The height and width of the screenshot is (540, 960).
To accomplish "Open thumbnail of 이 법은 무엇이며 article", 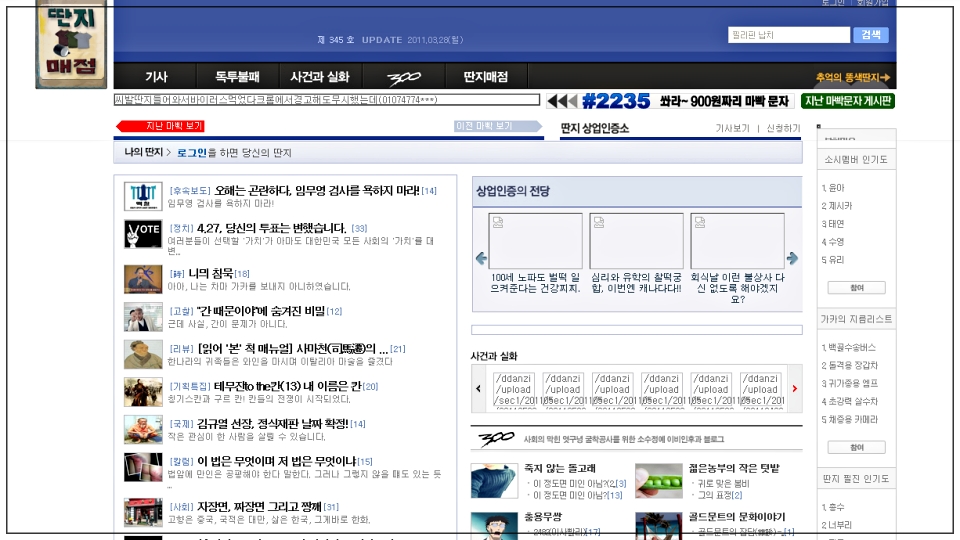I will (143, 467).
